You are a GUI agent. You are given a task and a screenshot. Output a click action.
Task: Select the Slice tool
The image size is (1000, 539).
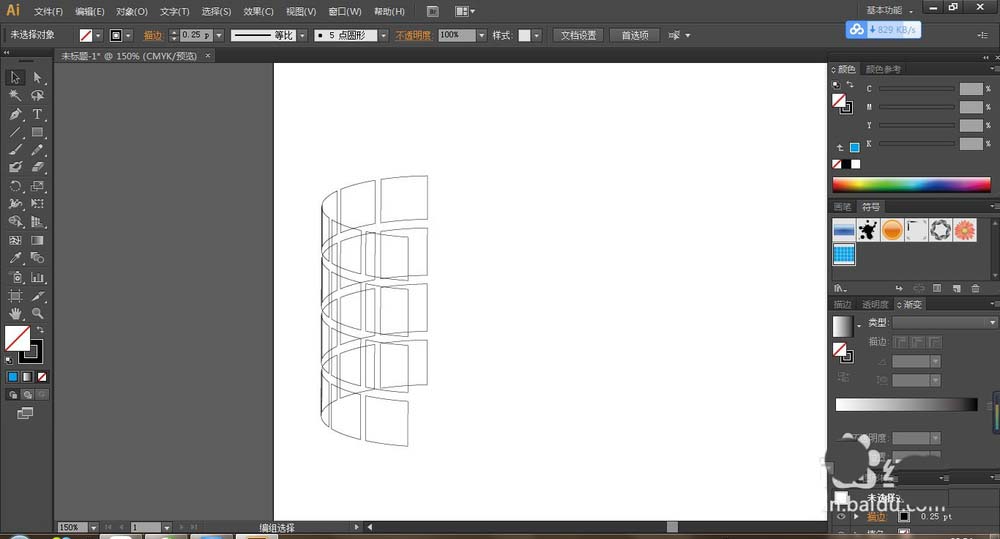click(38, 296)
